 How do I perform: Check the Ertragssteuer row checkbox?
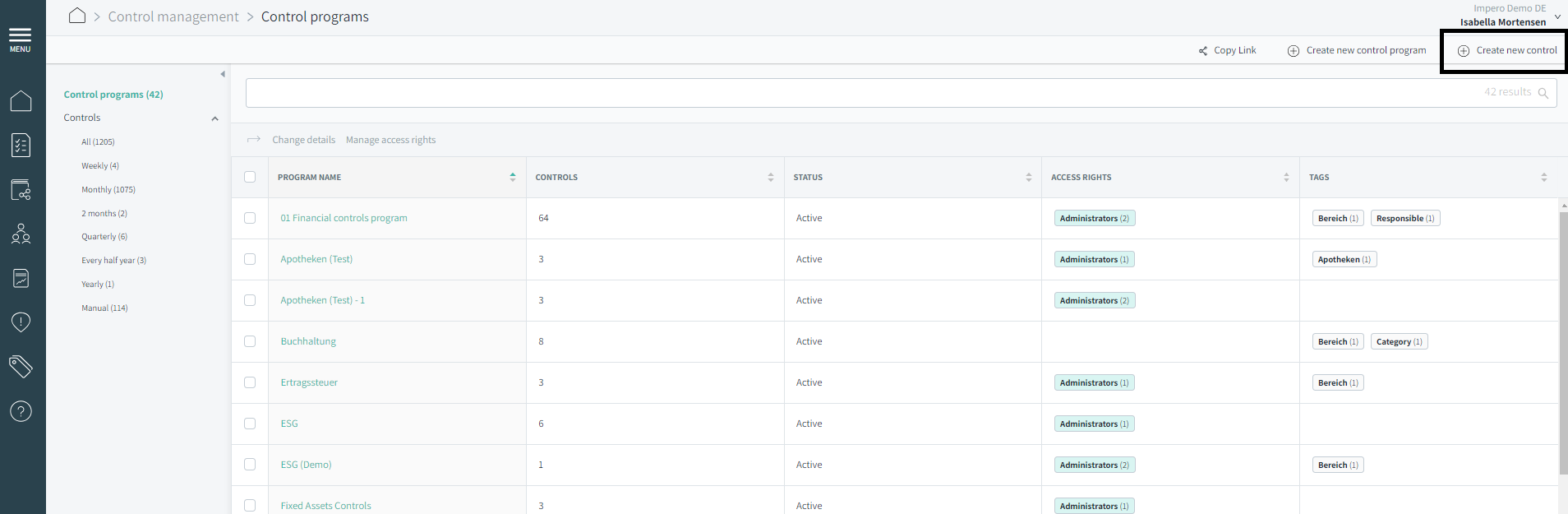(250, 382)
